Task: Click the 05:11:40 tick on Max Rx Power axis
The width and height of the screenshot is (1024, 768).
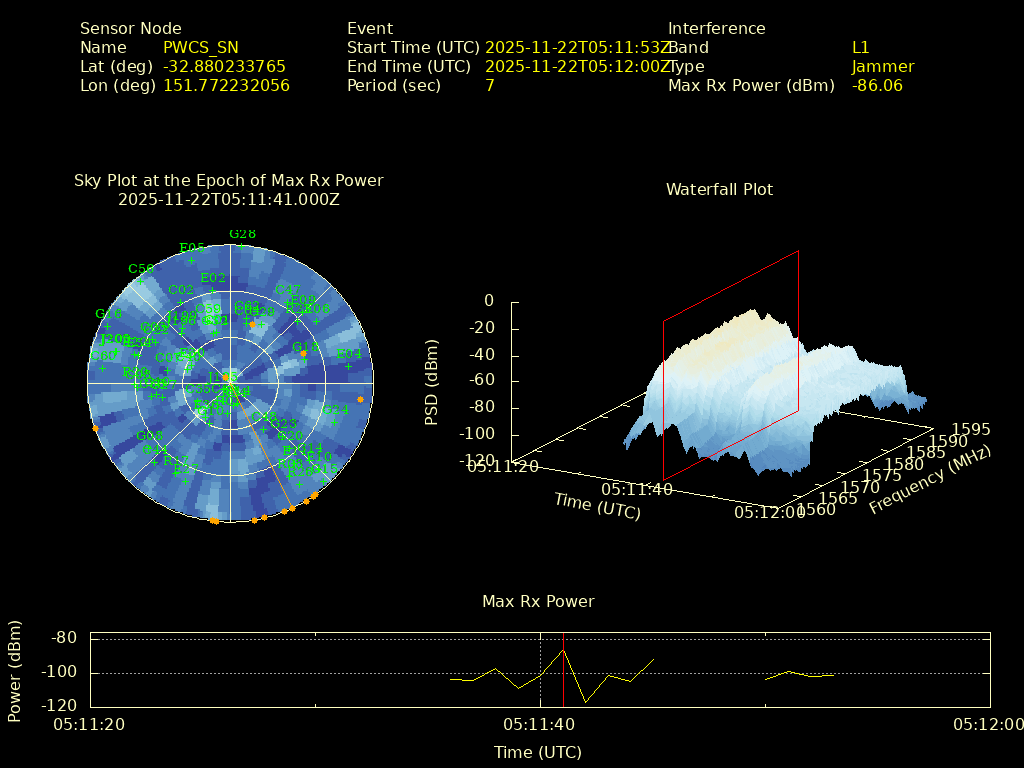Action: tap(540, 724)
